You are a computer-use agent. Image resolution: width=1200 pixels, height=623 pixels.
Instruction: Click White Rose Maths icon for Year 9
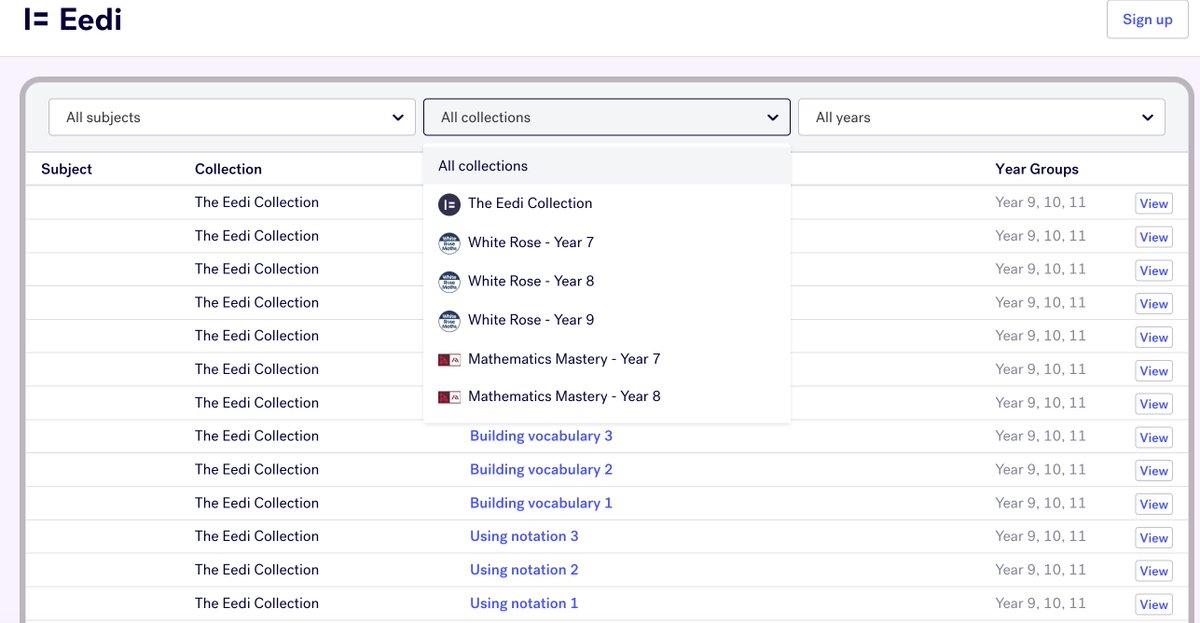(x=449, y=320)
